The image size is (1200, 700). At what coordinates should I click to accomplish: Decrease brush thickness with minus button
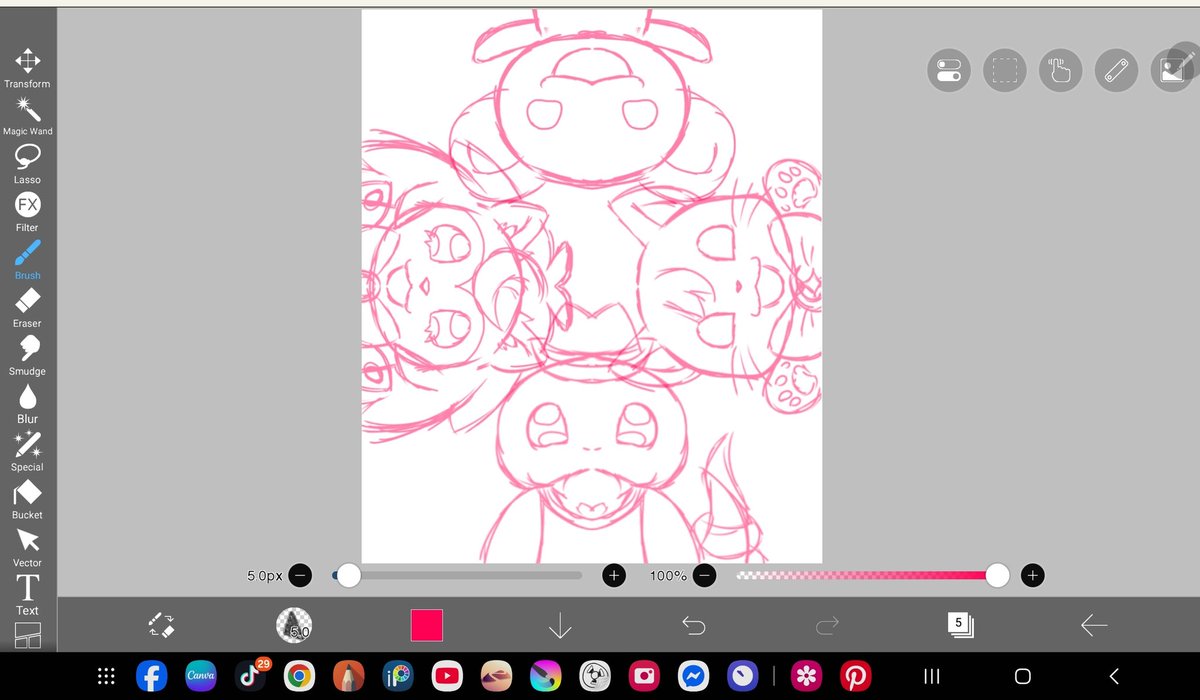point(300,576)
